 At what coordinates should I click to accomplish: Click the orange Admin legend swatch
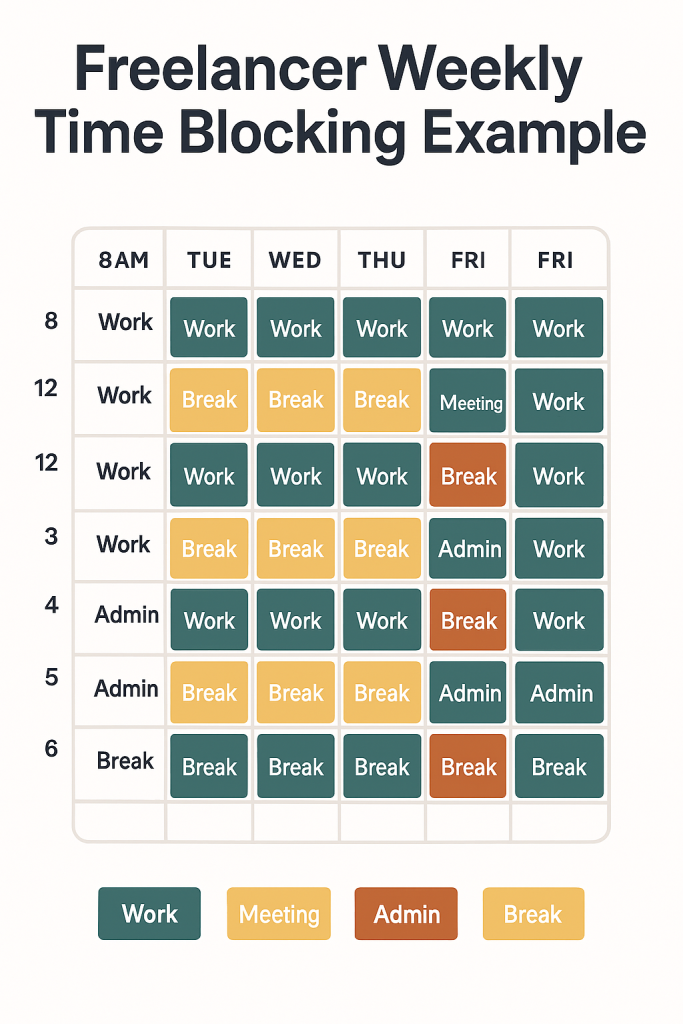pyautogui.click(x=406, y=914)
